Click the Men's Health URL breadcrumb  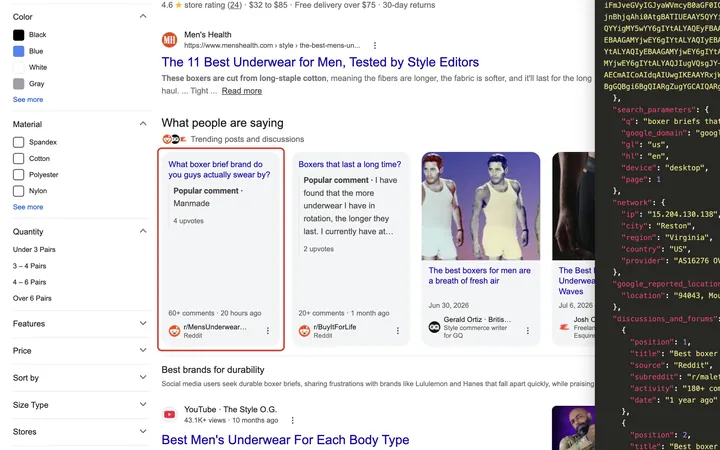pyautogui.click(x=272, y=45)
